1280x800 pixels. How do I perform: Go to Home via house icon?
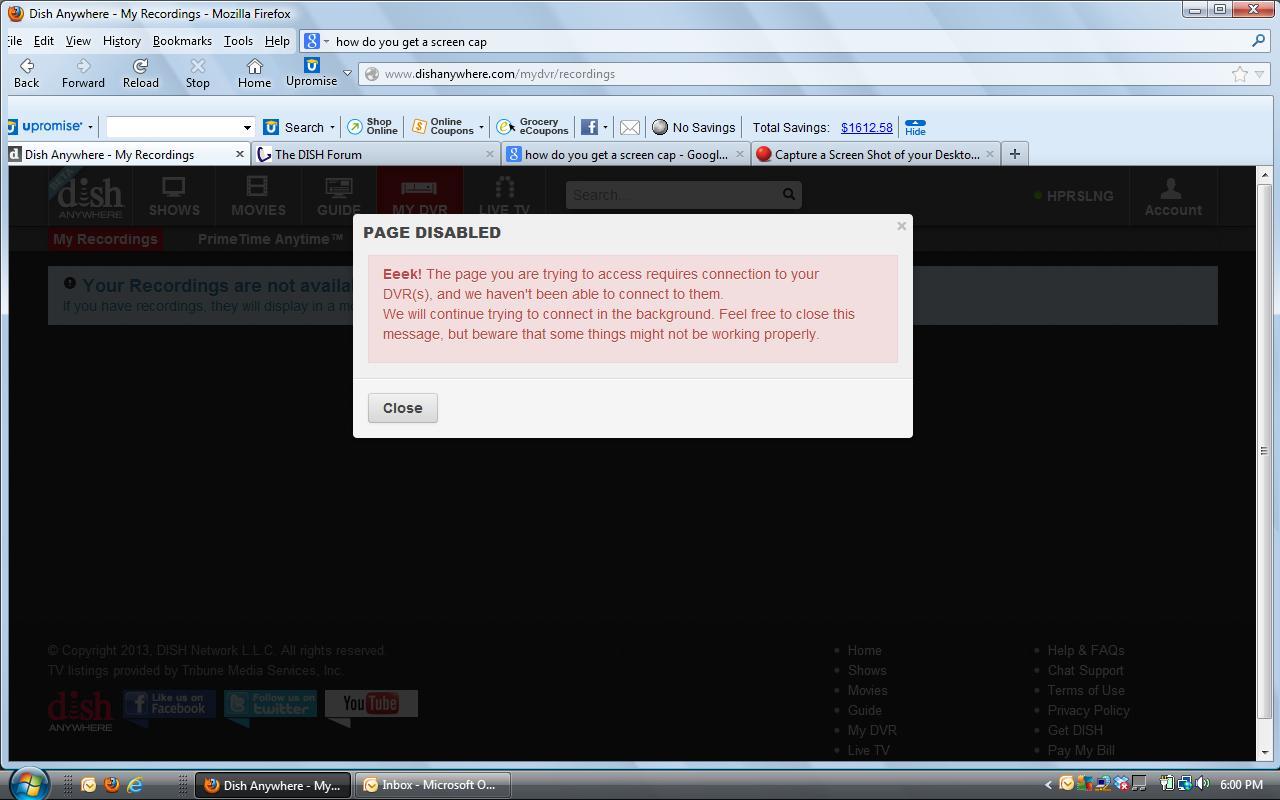[x=254, y=73]
